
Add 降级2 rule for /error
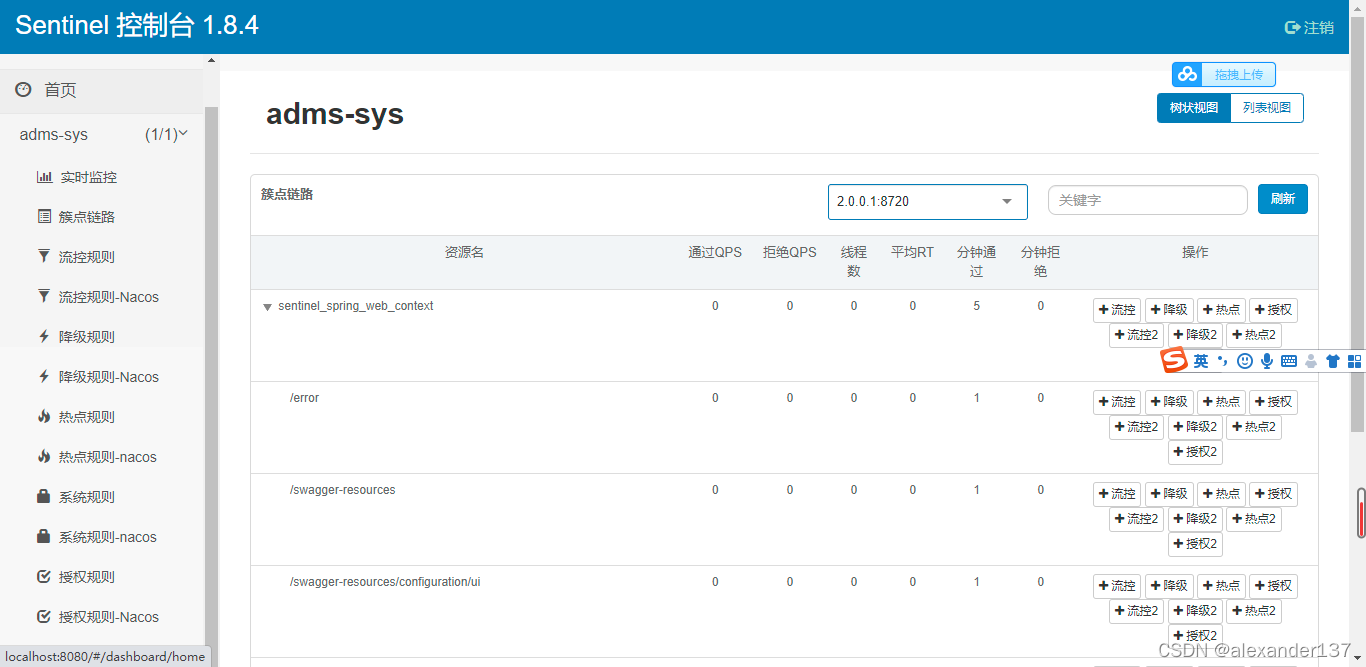click(1195, 427)
